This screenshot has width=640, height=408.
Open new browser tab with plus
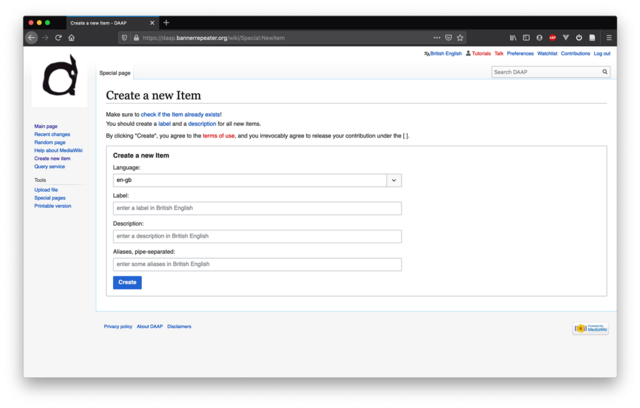click(166, 22)
